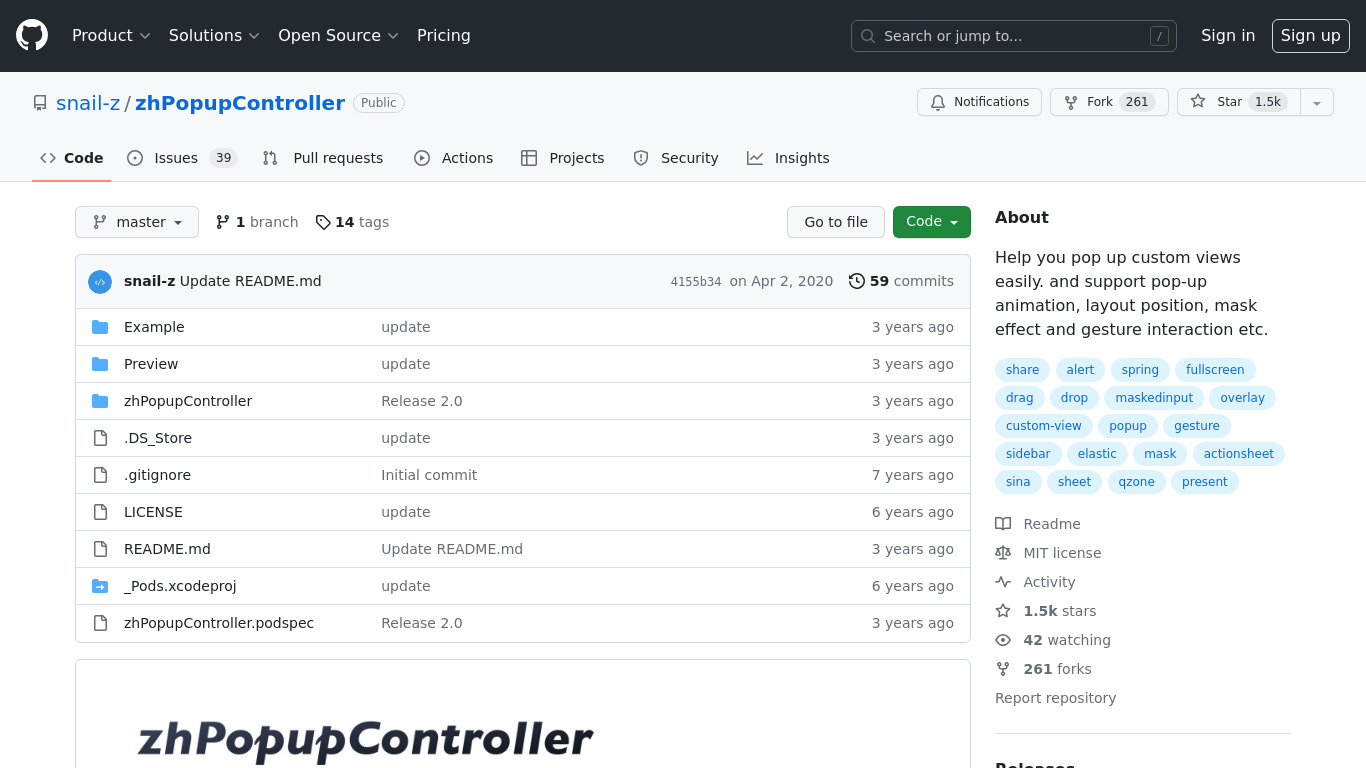
Task: Open the Pricing link
Action: click(444, 36)
